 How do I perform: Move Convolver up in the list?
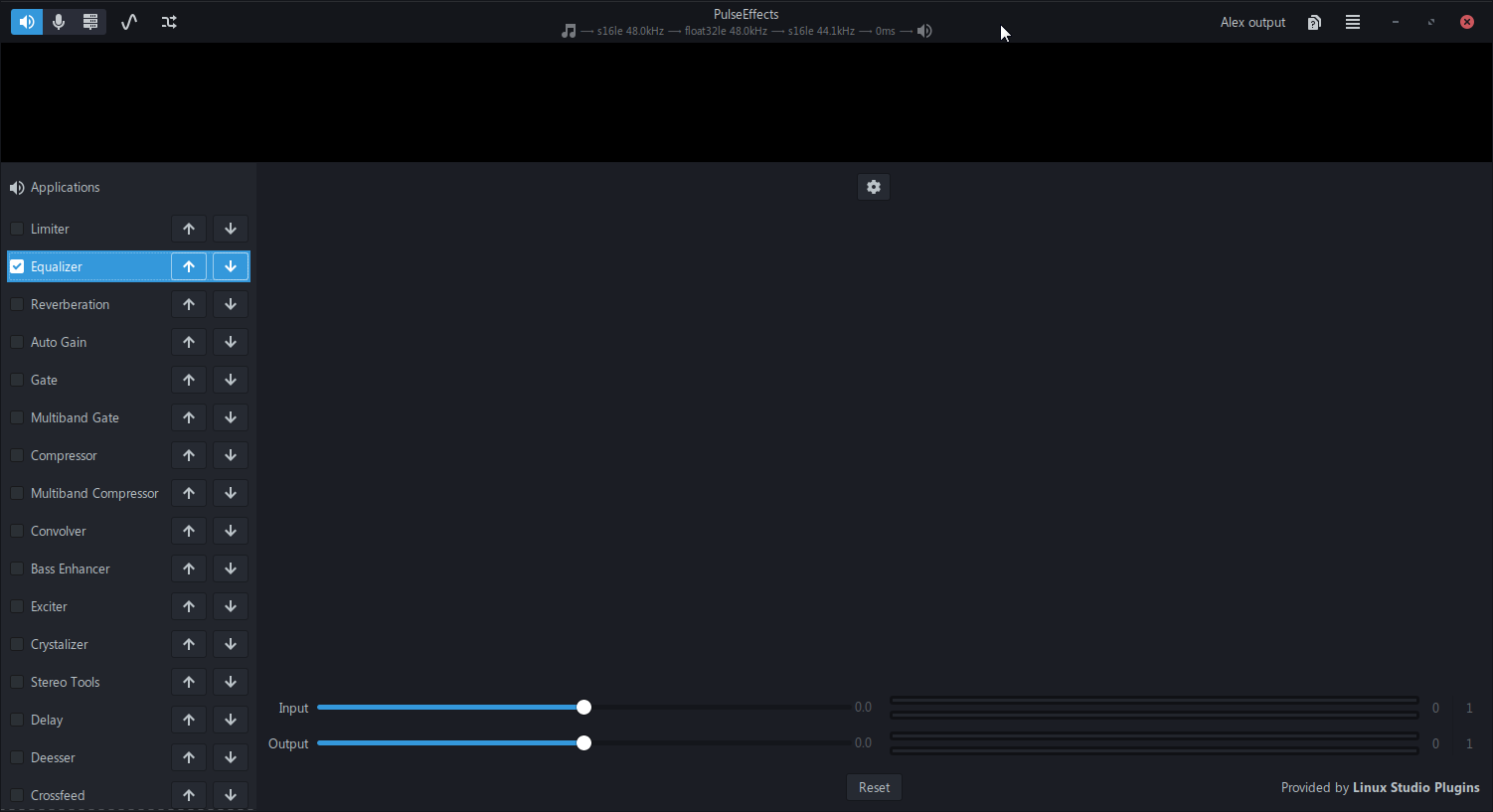[189, 531]
